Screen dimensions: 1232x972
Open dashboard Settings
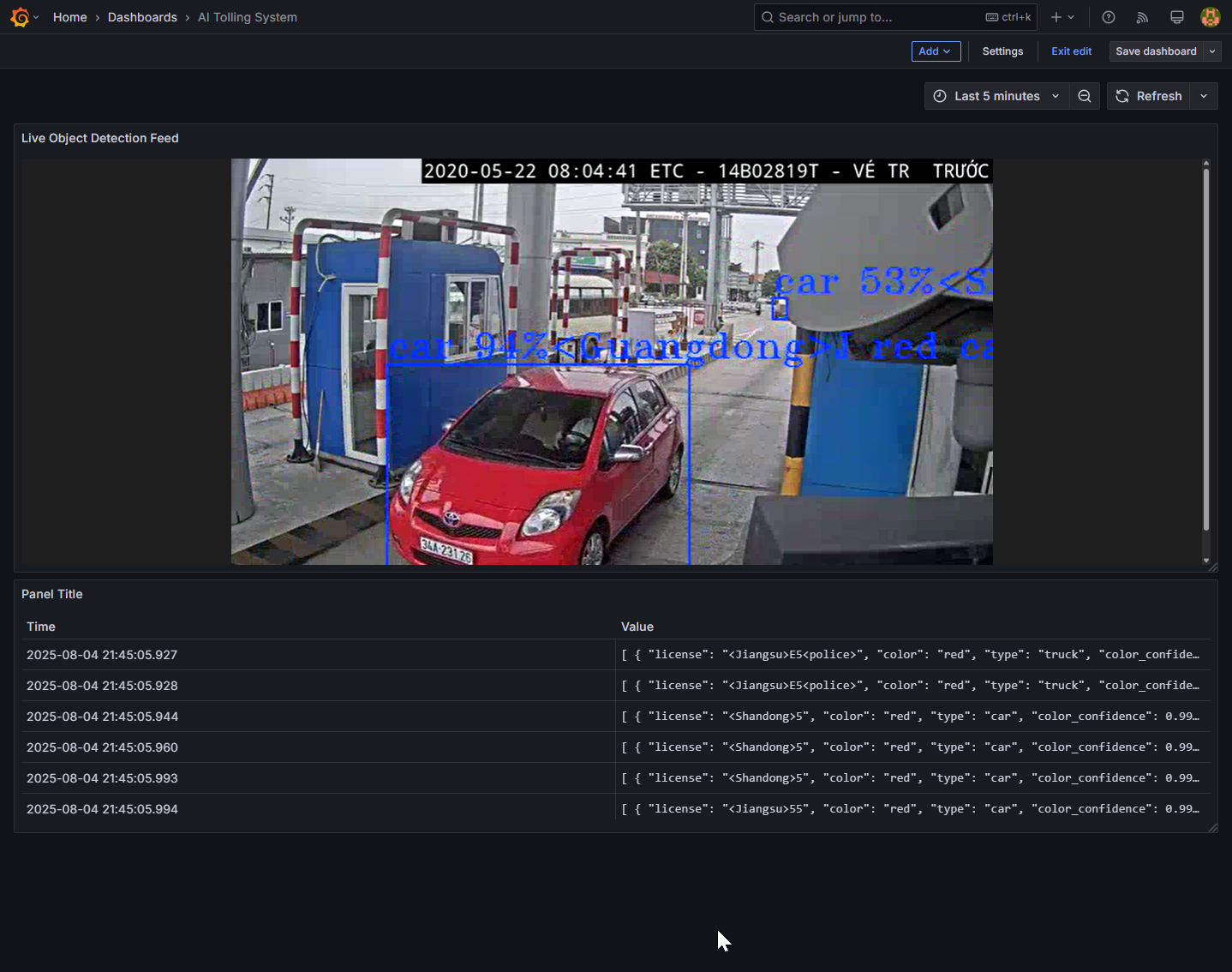pyautogui.click(x=1002, y=51)
